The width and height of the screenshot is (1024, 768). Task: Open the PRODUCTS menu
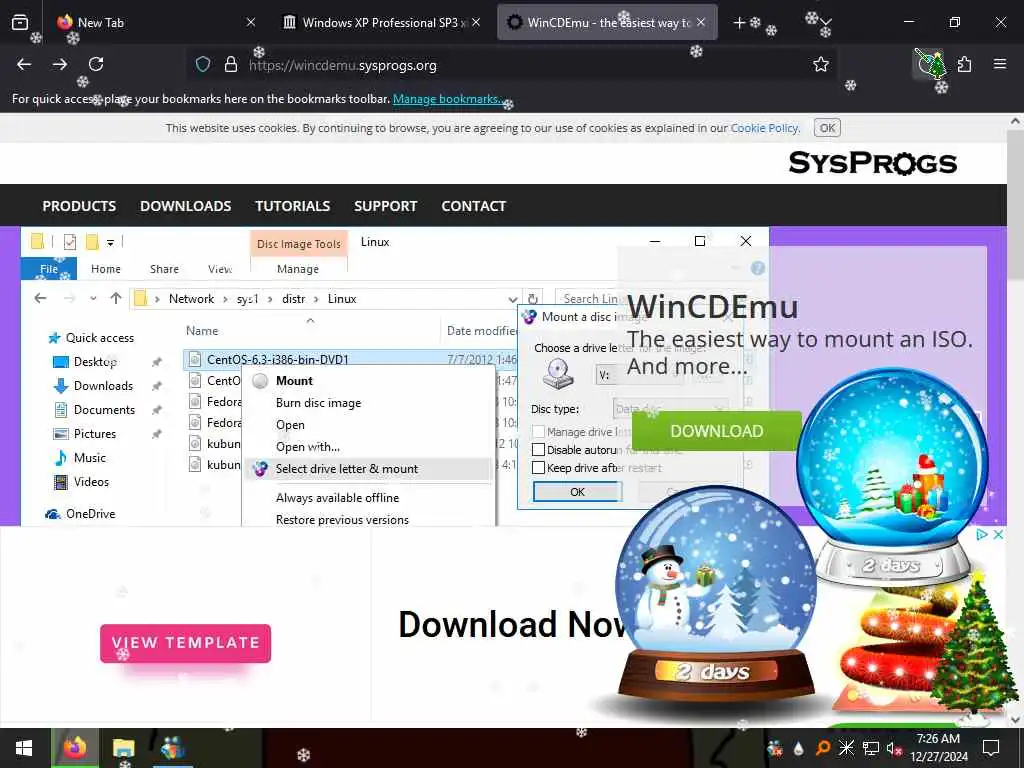[79, 206]
